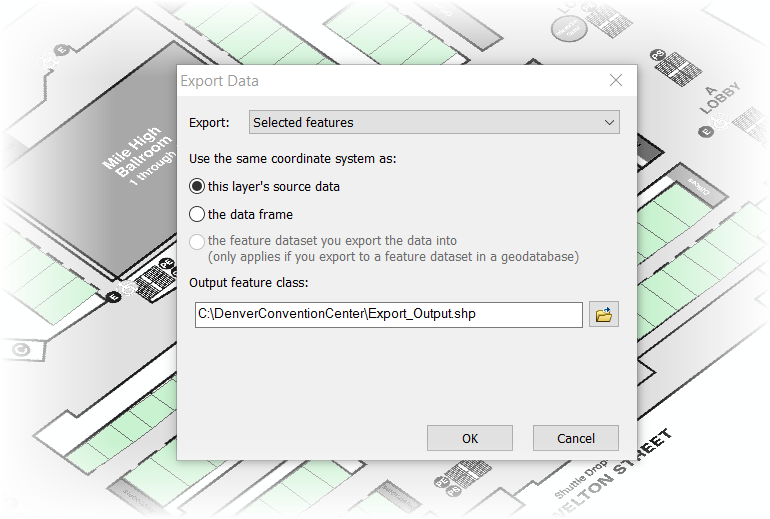Click OK to confirm the export
The image size is (770, 519).
[x=470, y=438]
